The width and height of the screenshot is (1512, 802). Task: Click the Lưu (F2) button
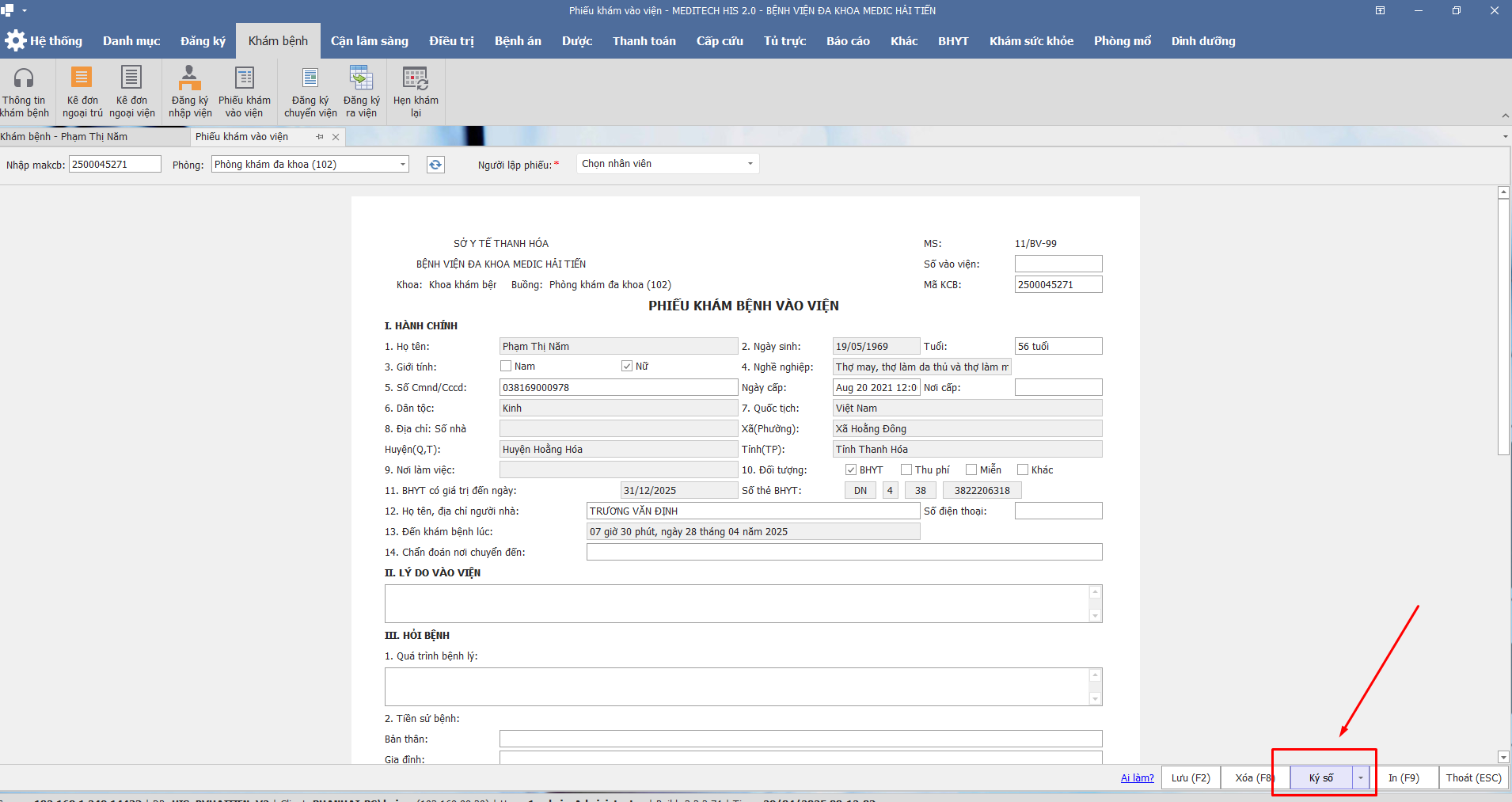1191,778
